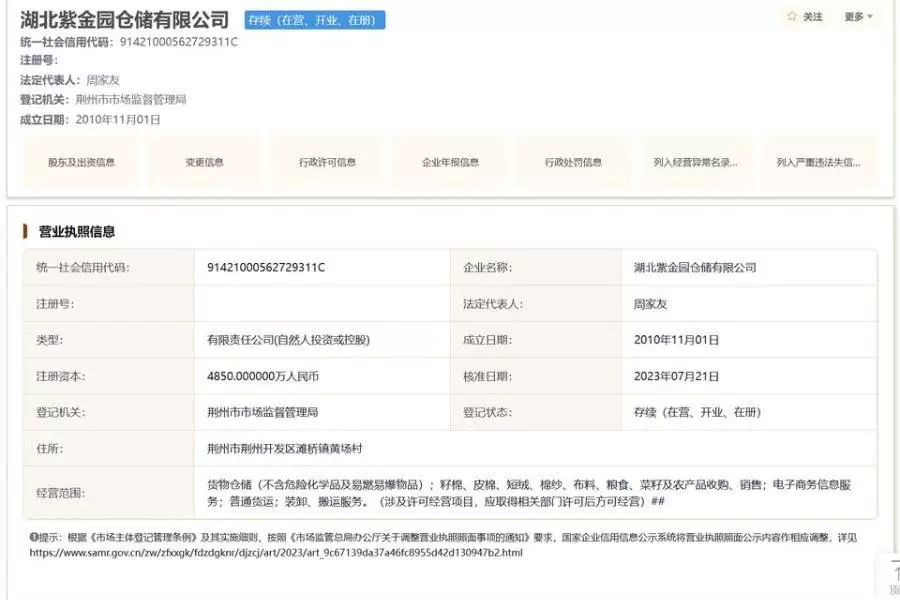Click approval date 2023年07月21日
Viewport: 900px width, 600px height.
pyautogui.click(x=676, y=376)
